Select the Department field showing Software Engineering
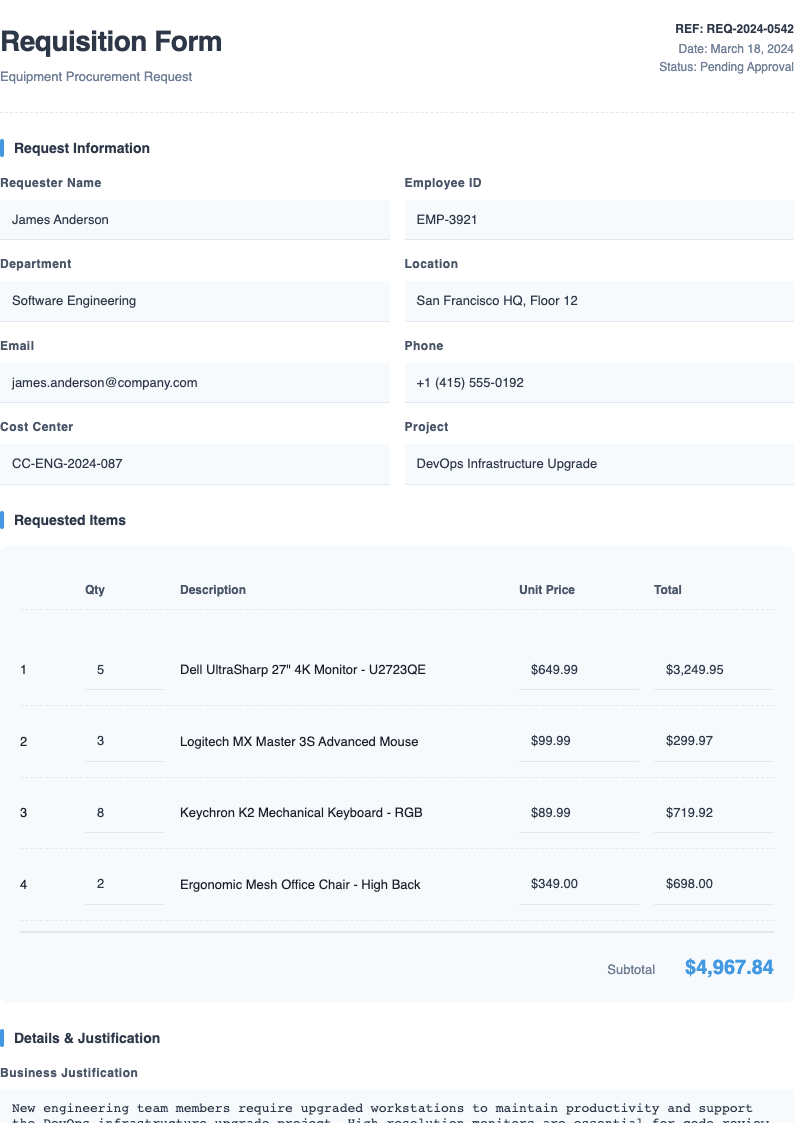 [195, 301]
